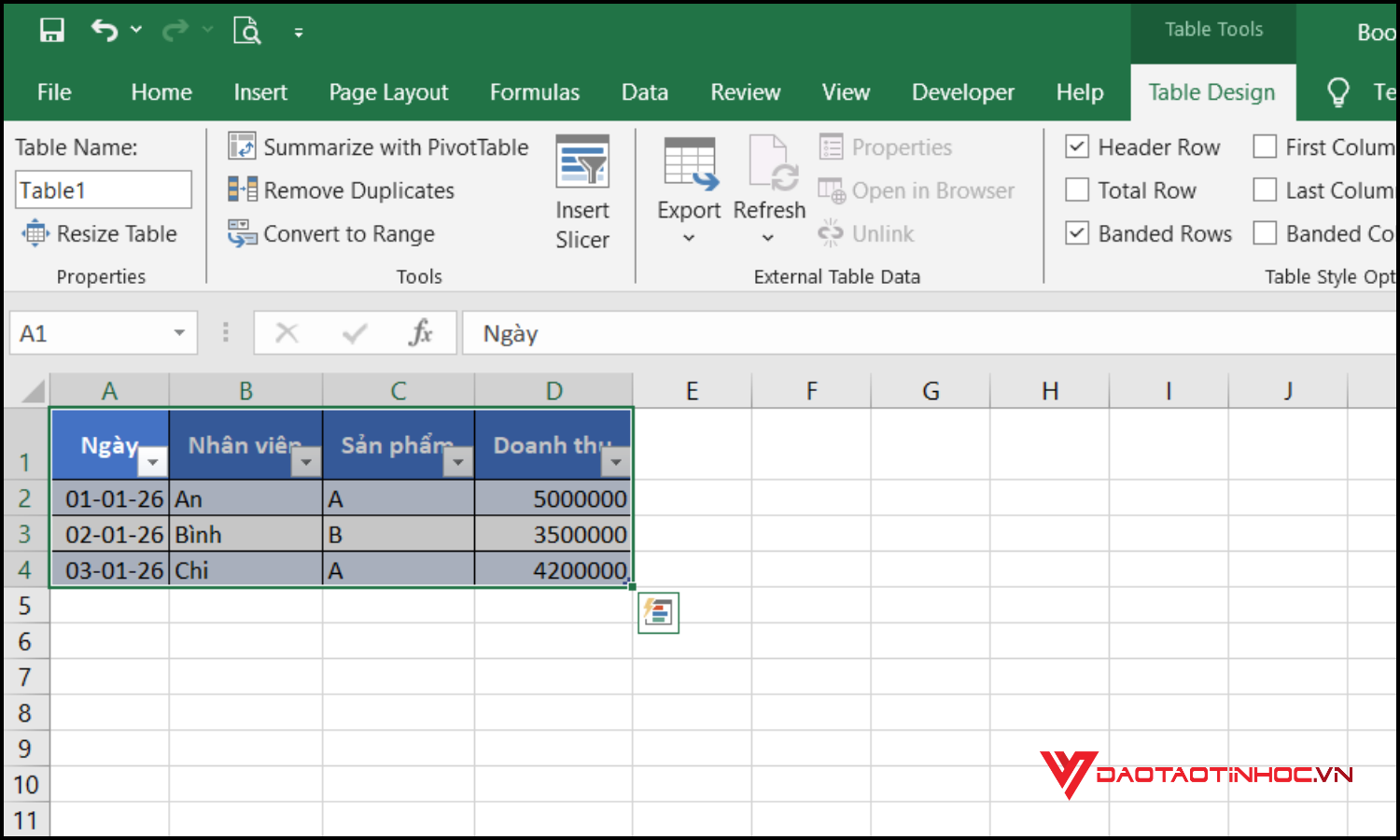Check the First Column option

point(1265,147)
